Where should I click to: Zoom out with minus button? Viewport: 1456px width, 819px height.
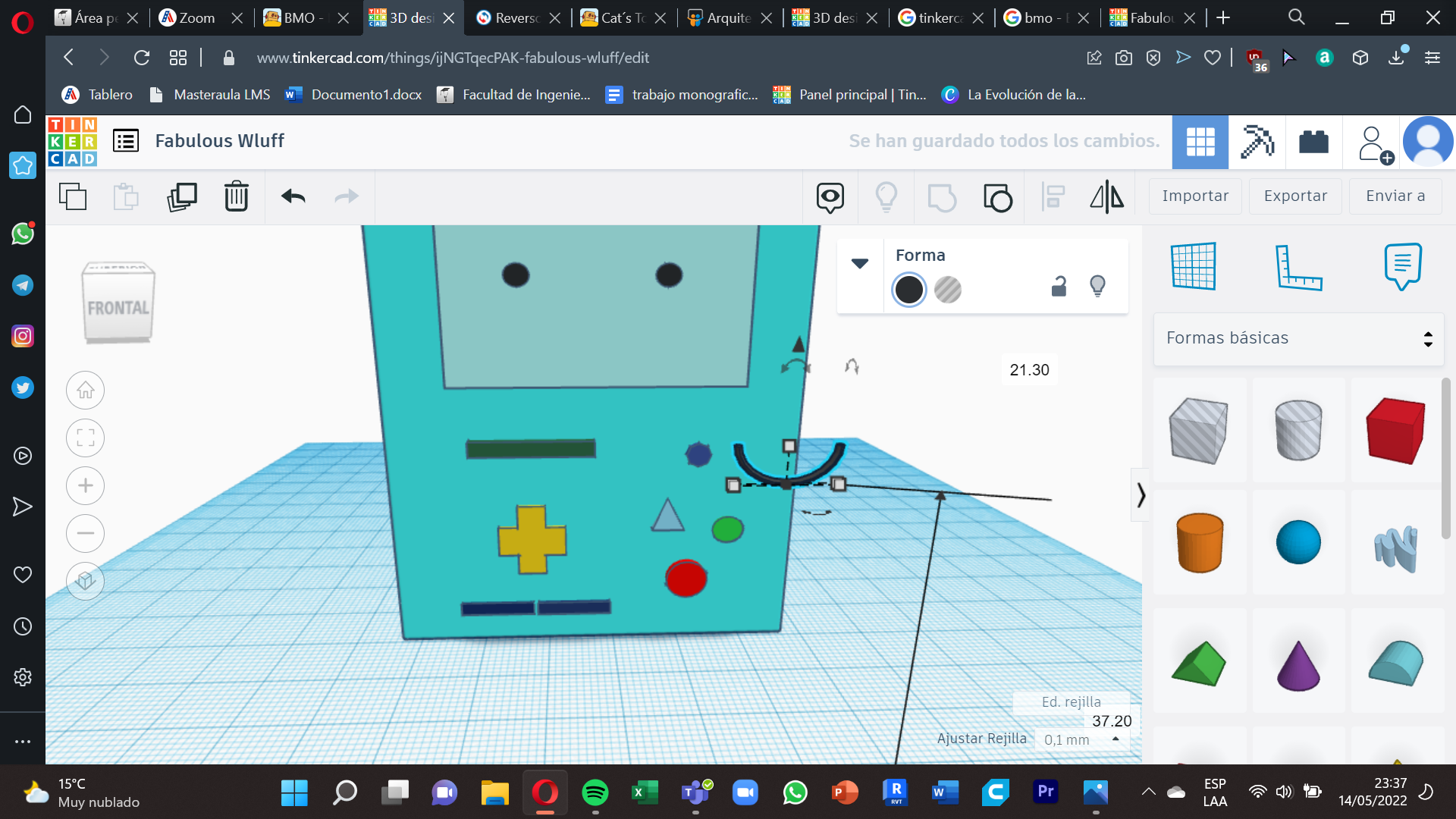point(85,533)
